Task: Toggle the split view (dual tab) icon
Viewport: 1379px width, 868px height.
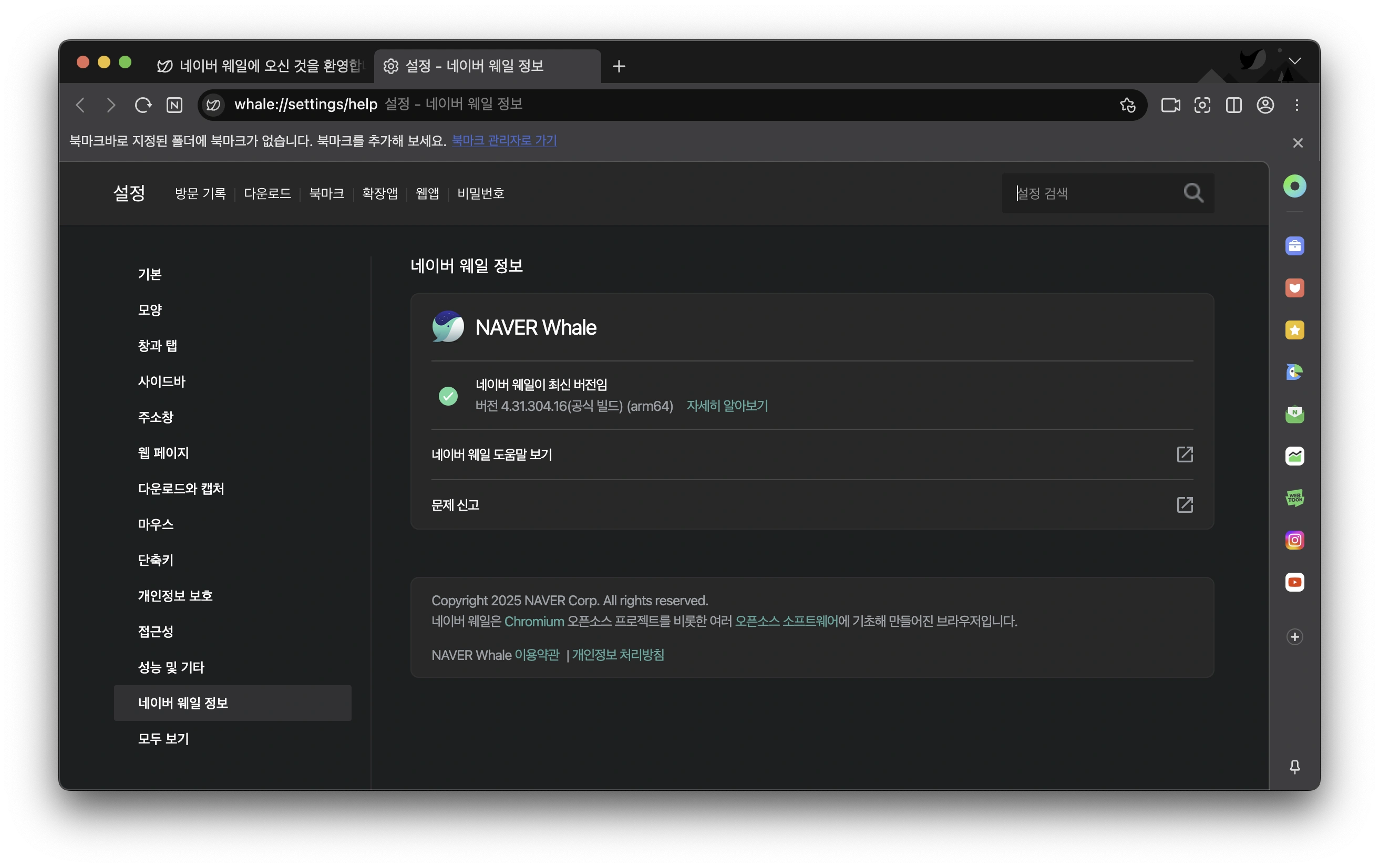Action: (1233, 105)
